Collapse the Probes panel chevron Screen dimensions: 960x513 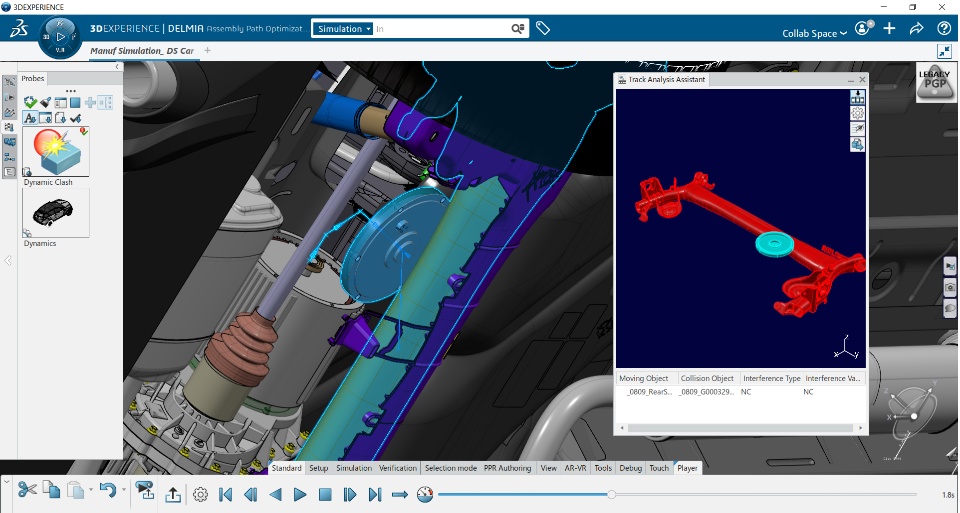point(118,67)
